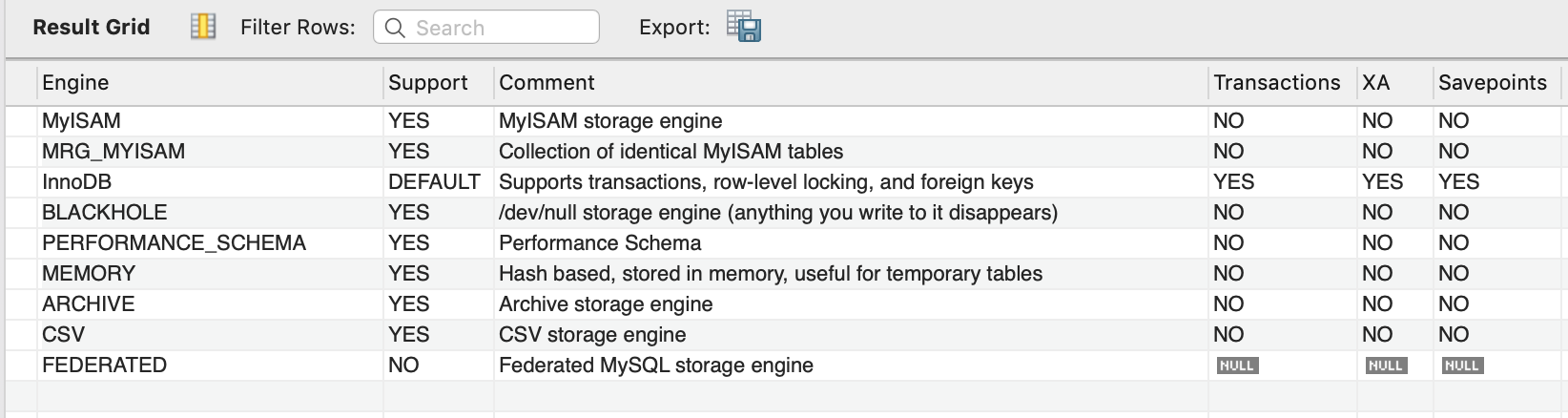Screen dimensions: 1568x418
Task: Click the Export recordset to file icon
Action: tap(743, 27)
